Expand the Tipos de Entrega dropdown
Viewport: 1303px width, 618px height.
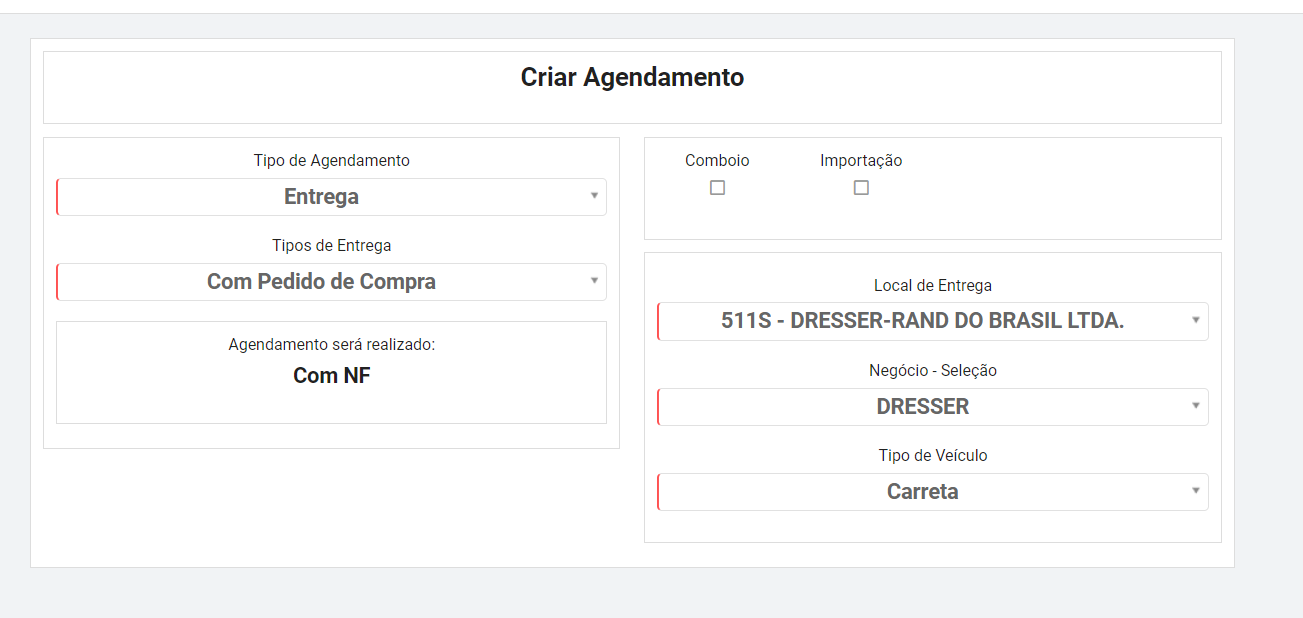point(331,282)
